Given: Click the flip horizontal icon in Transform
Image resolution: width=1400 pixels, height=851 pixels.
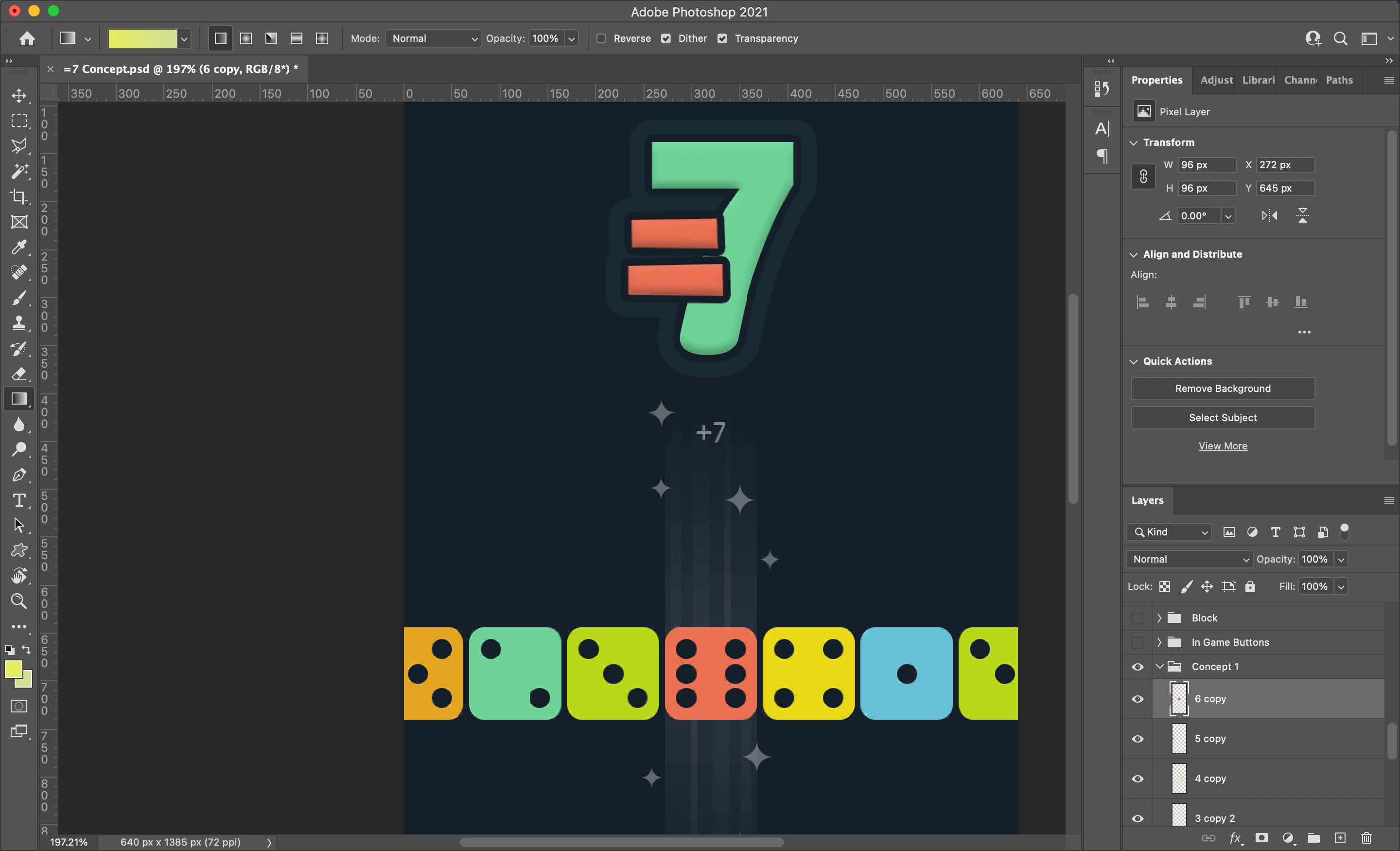Looking at the screenshot, I should 1269,215.
